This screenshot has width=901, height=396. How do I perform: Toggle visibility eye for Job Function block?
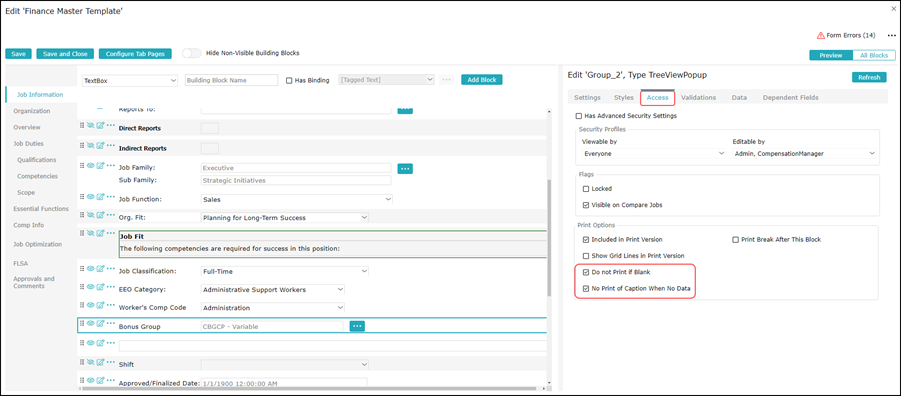90,197
